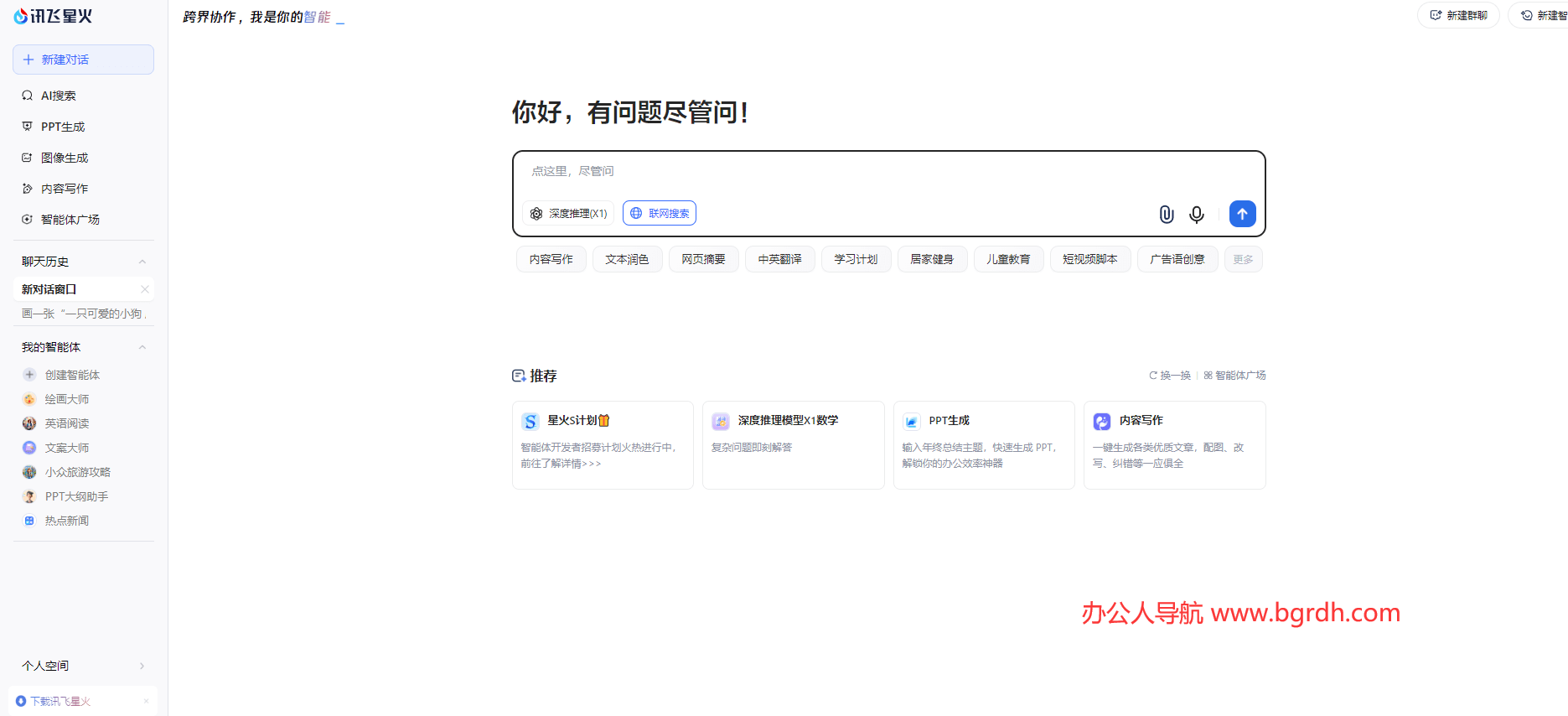Select the 居家健身 prompt chip

pyautogui.click(x=933, y=259)
